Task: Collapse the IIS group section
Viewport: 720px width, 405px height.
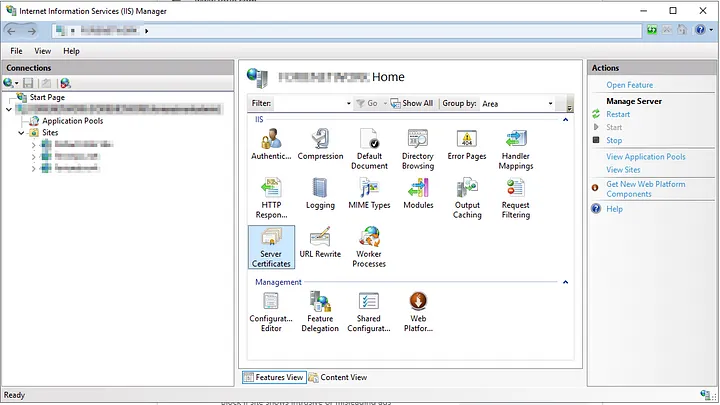Action: coord(565,119)
